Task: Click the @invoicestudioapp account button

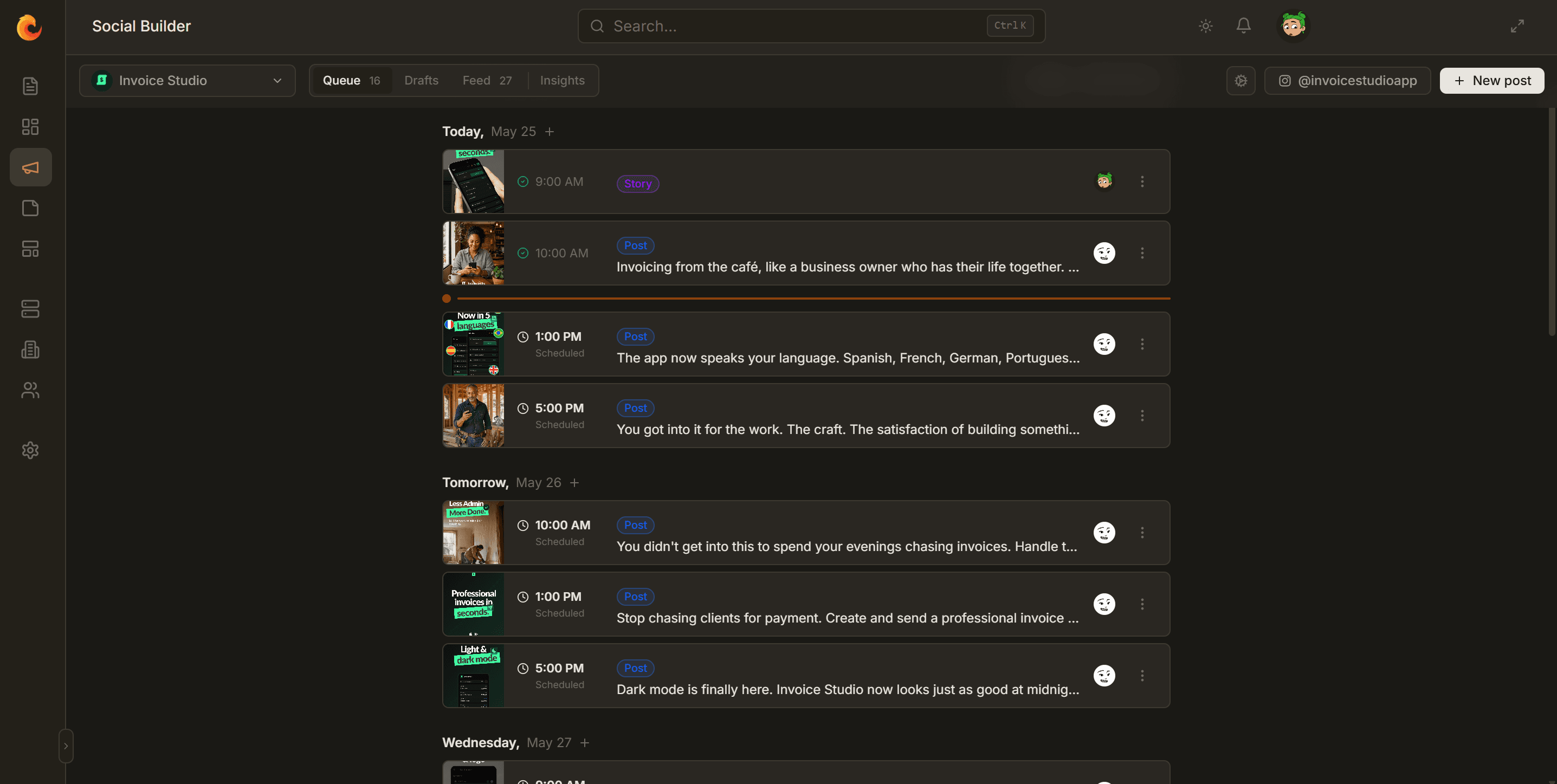Action: click(1347, 80)
